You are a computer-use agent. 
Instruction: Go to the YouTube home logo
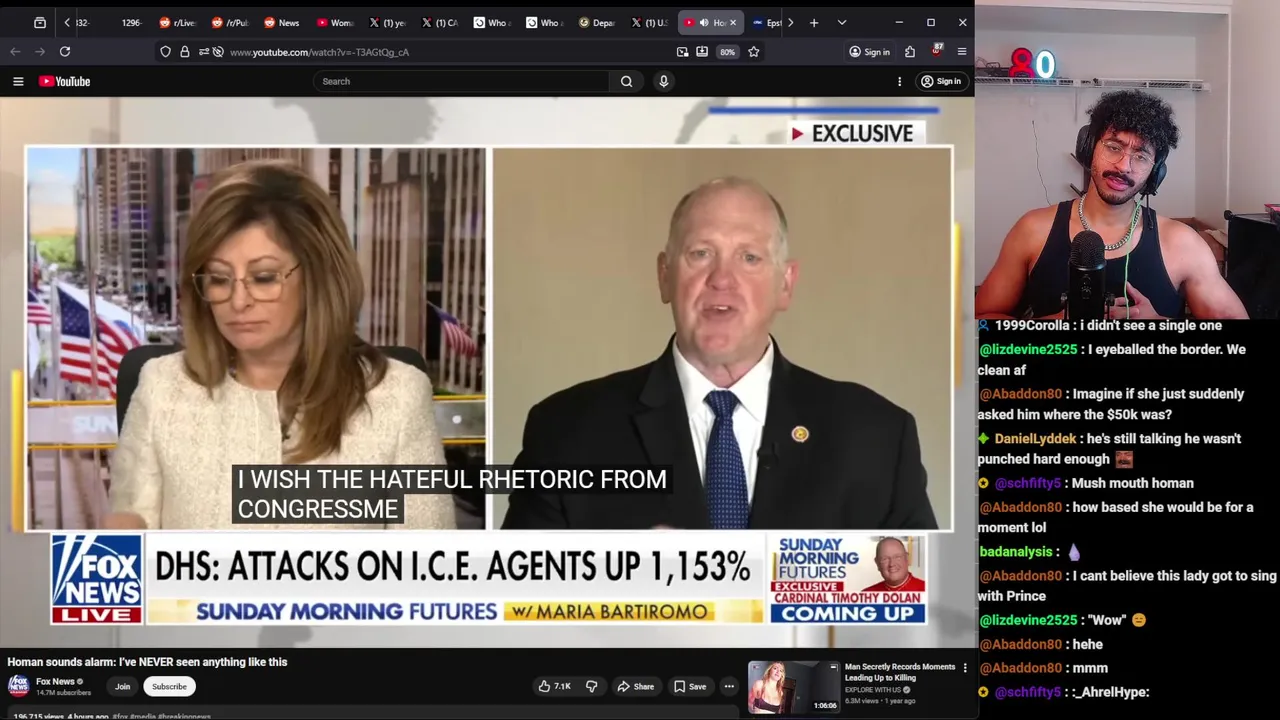click(65, 81)
